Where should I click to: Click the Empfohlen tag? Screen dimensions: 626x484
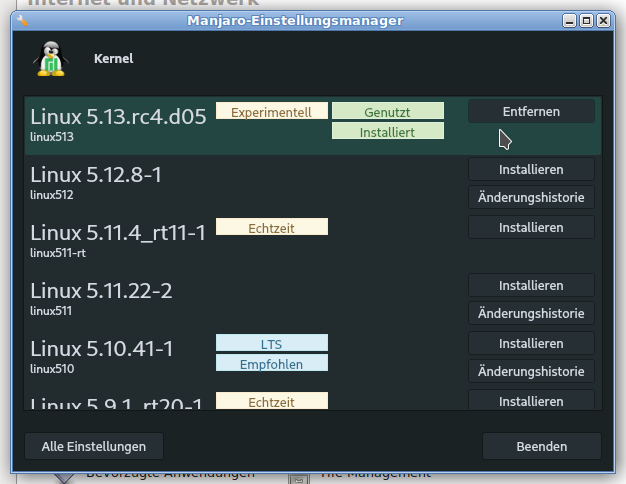coord(272,363)
